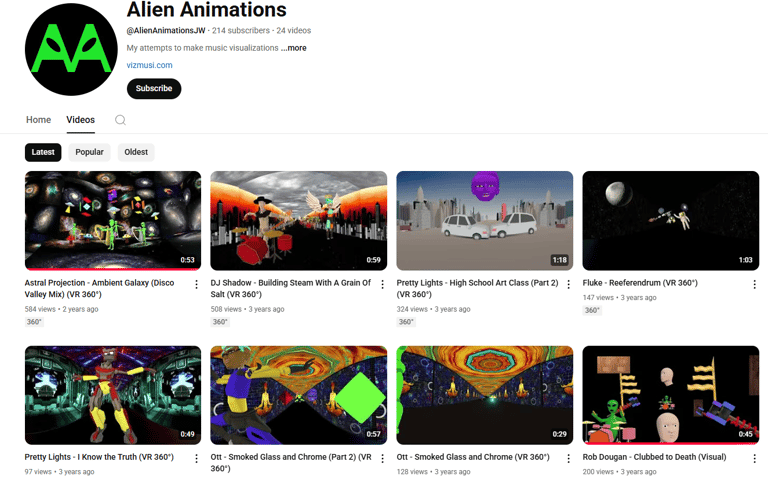The width and height of the screenshot is (768, 478).
Task: Click the 360° badge under Fluke Reeferendrum
Action: tap(592, 310)
